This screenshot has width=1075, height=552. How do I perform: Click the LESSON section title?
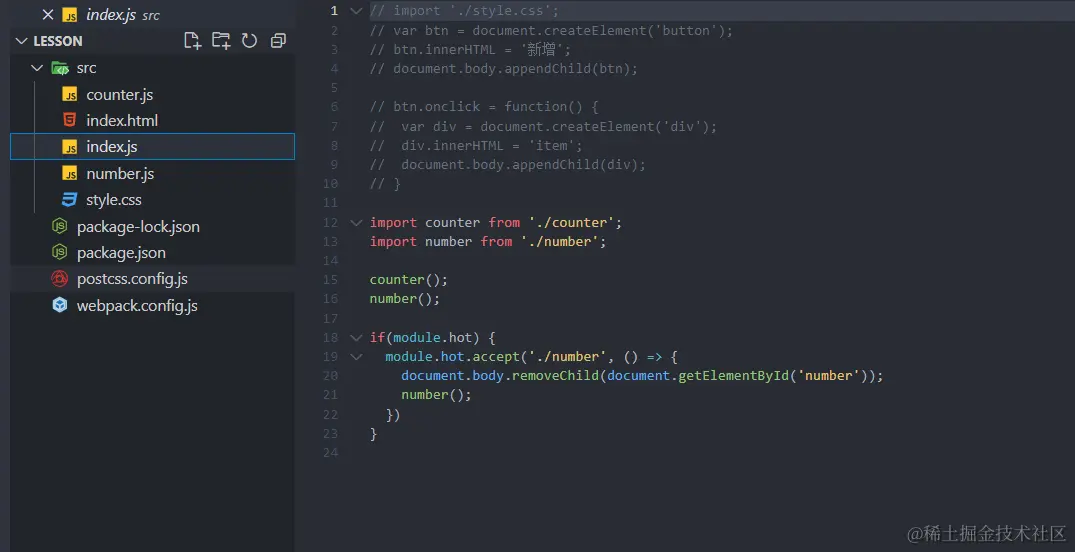coord(58,41)
